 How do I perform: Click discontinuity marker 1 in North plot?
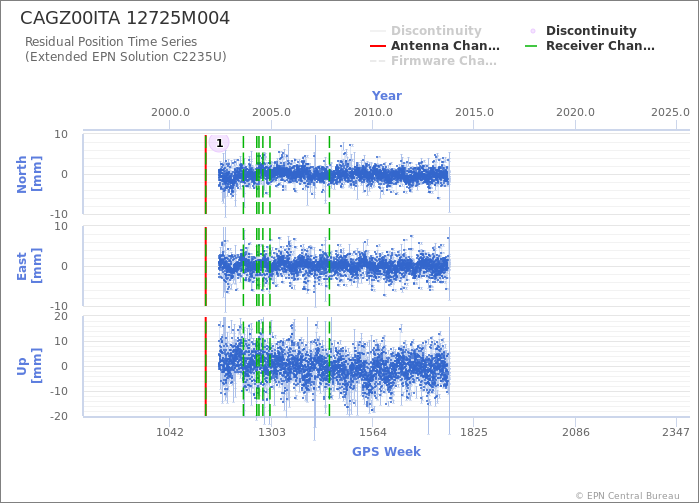219,143
